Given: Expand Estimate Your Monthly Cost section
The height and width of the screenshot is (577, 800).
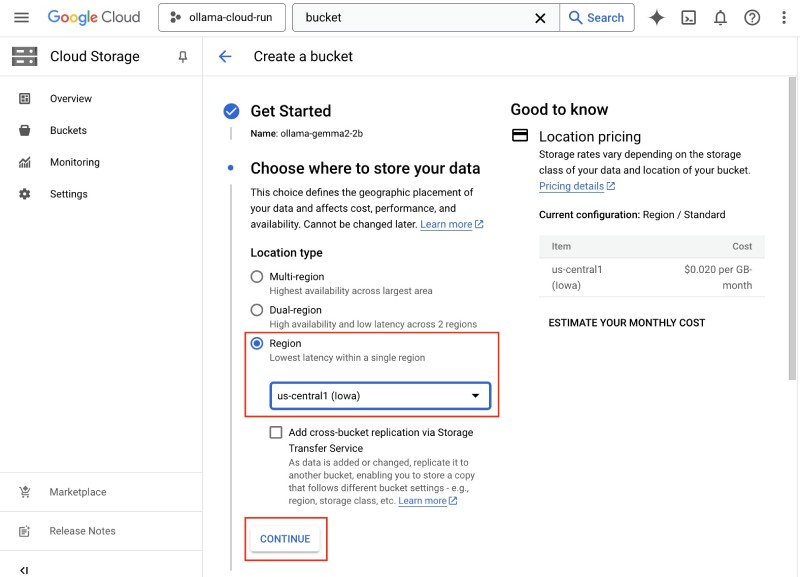Looking at the screenshot, I should point(626,323).
